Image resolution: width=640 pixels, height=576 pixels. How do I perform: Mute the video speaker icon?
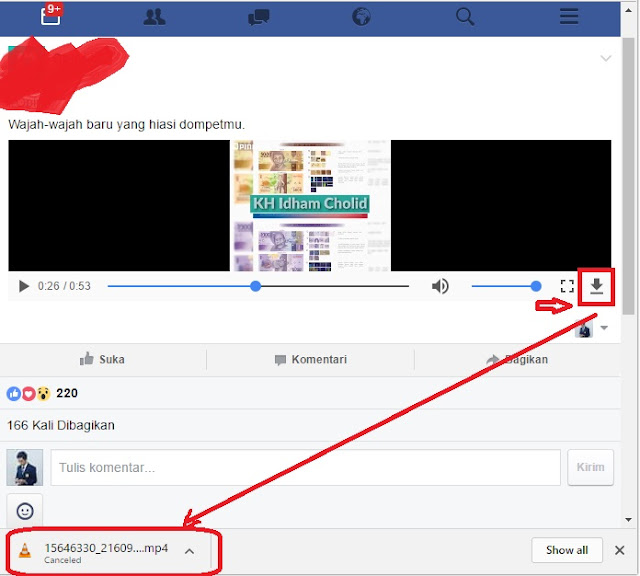point(440,286)
